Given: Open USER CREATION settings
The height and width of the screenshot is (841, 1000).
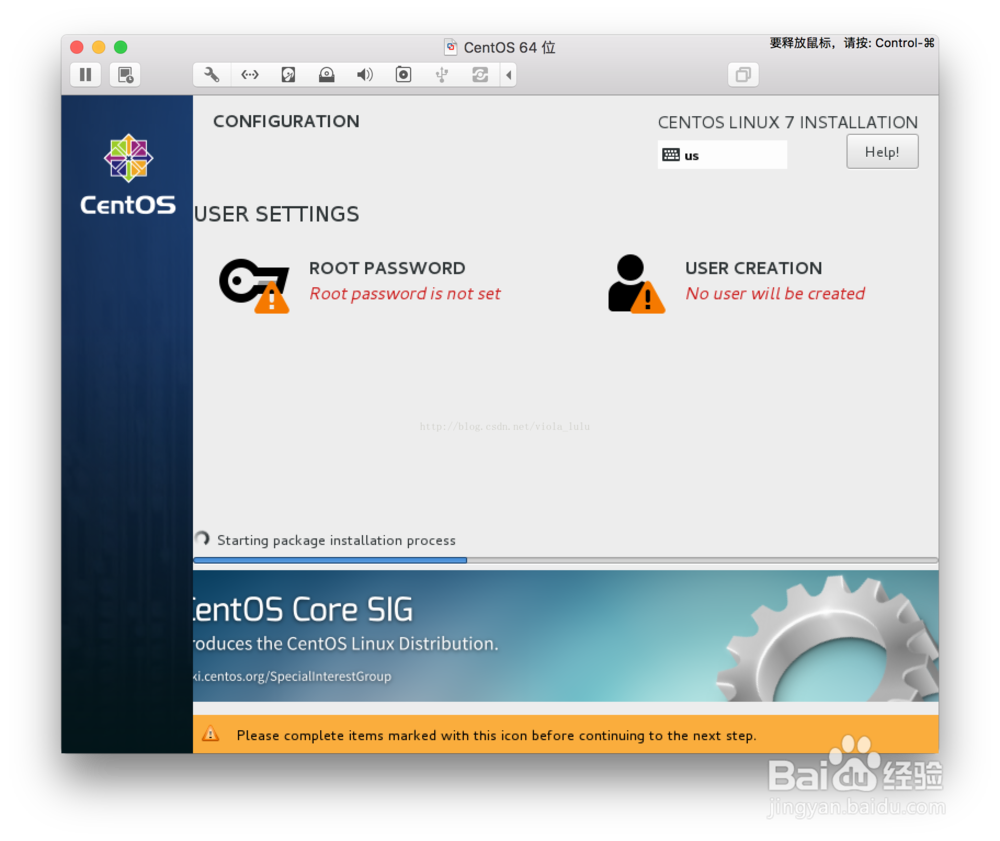Looking at the screenshot, I should (753, 268).
